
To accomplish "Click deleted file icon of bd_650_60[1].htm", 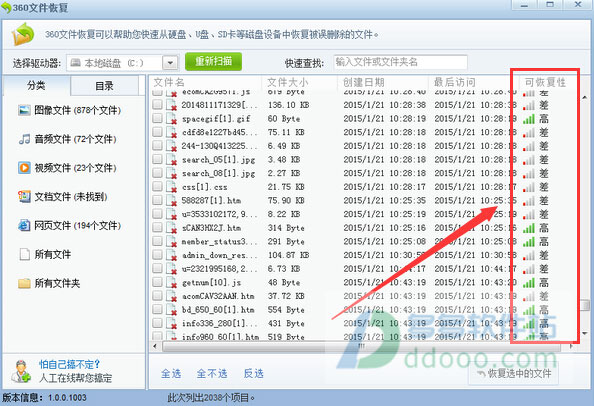I will click(172, 309).
